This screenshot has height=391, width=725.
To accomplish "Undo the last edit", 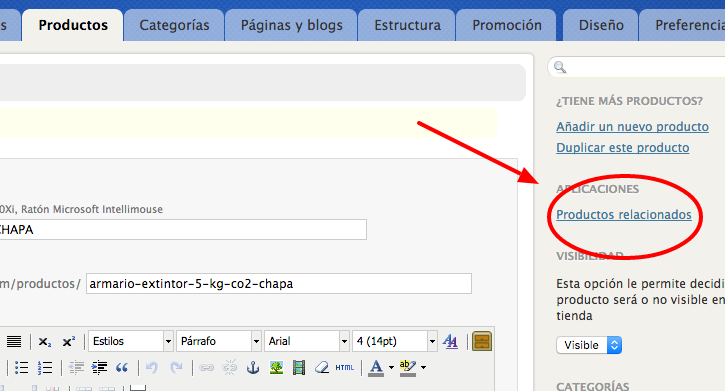I will [x=152, y=367].
